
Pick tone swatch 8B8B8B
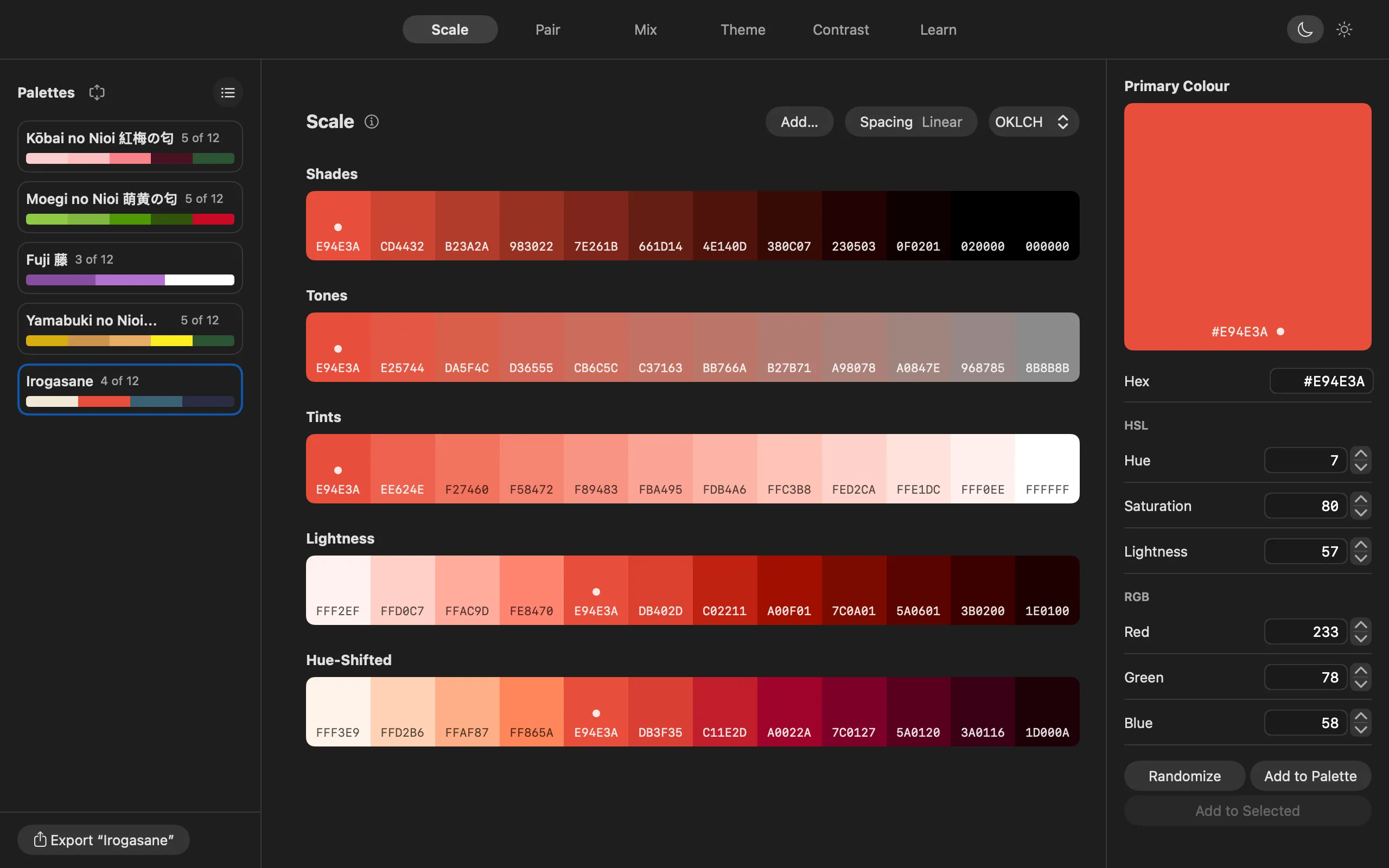coord(1047,347)
